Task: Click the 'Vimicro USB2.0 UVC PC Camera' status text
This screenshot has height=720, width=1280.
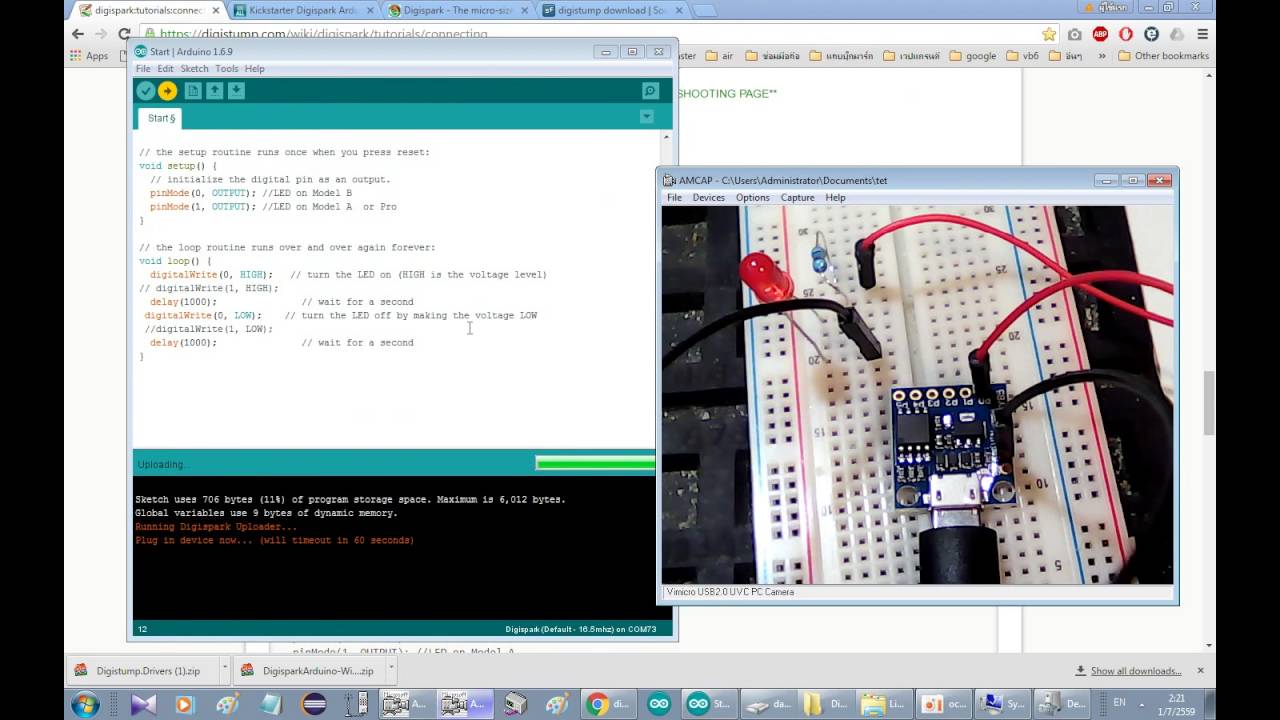Action: tap(730, 592)
